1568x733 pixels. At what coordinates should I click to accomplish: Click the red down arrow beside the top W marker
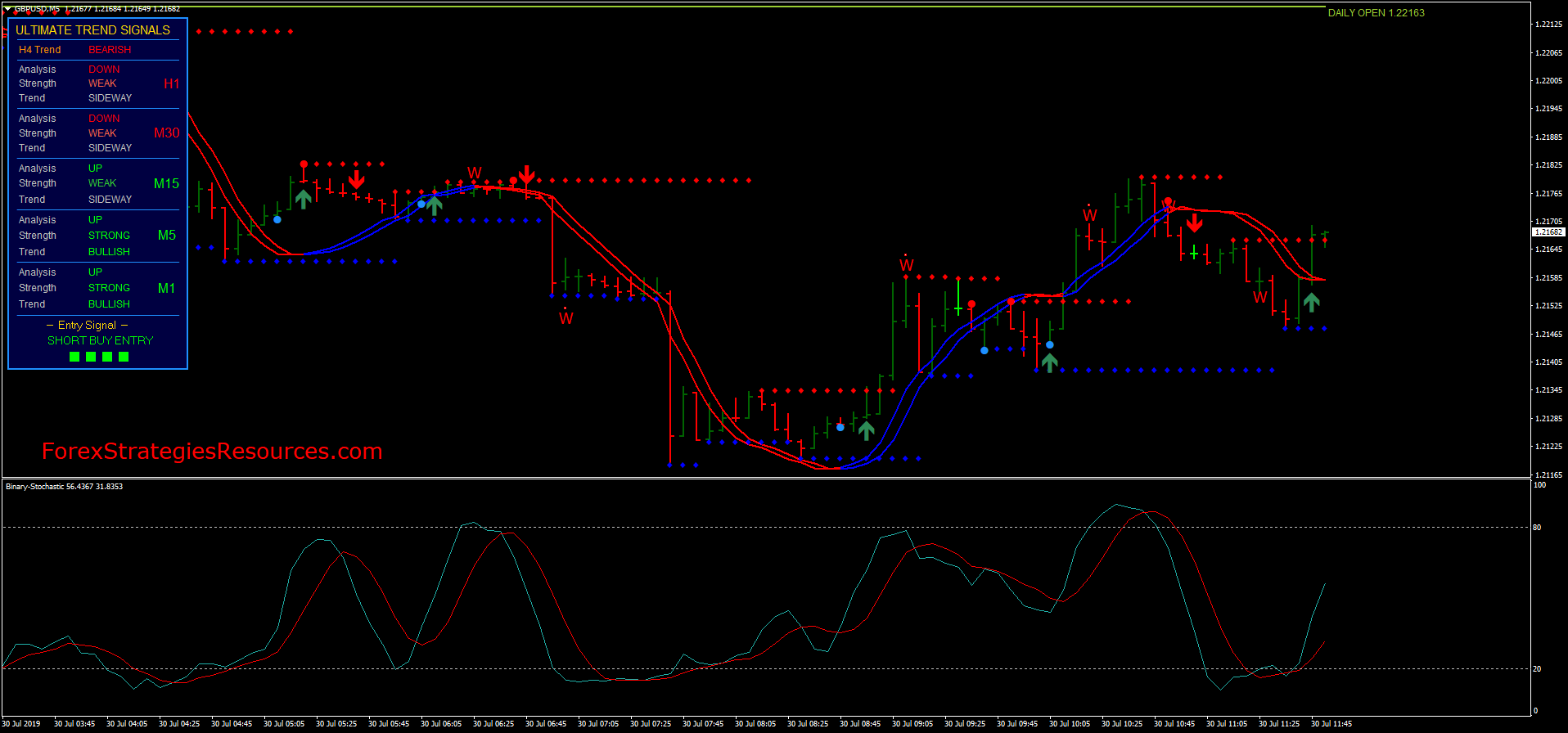pyautogui.click(x=526, y=174)
